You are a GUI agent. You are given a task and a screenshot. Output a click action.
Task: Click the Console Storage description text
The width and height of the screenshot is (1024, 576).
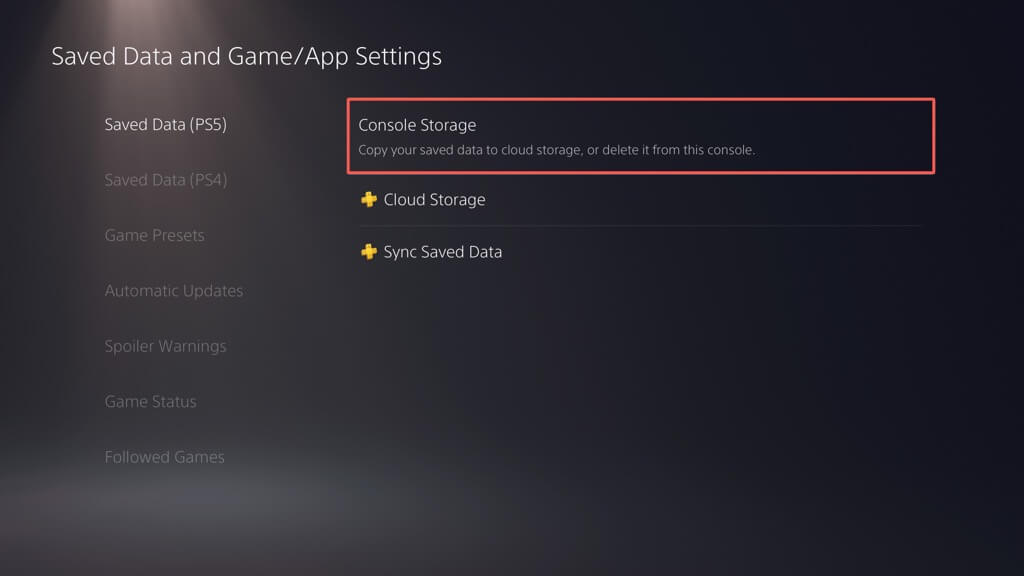(556, 151)
